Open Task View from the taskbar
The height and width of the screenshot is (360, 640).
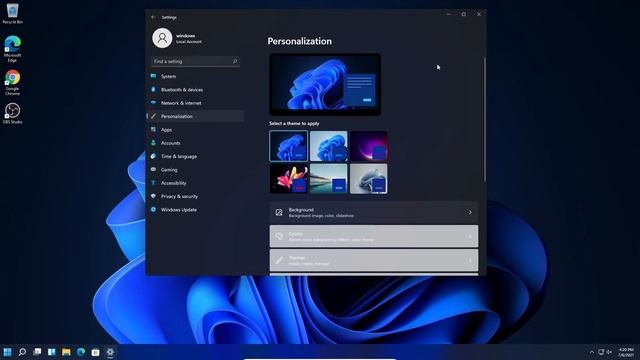pos(37,352)
